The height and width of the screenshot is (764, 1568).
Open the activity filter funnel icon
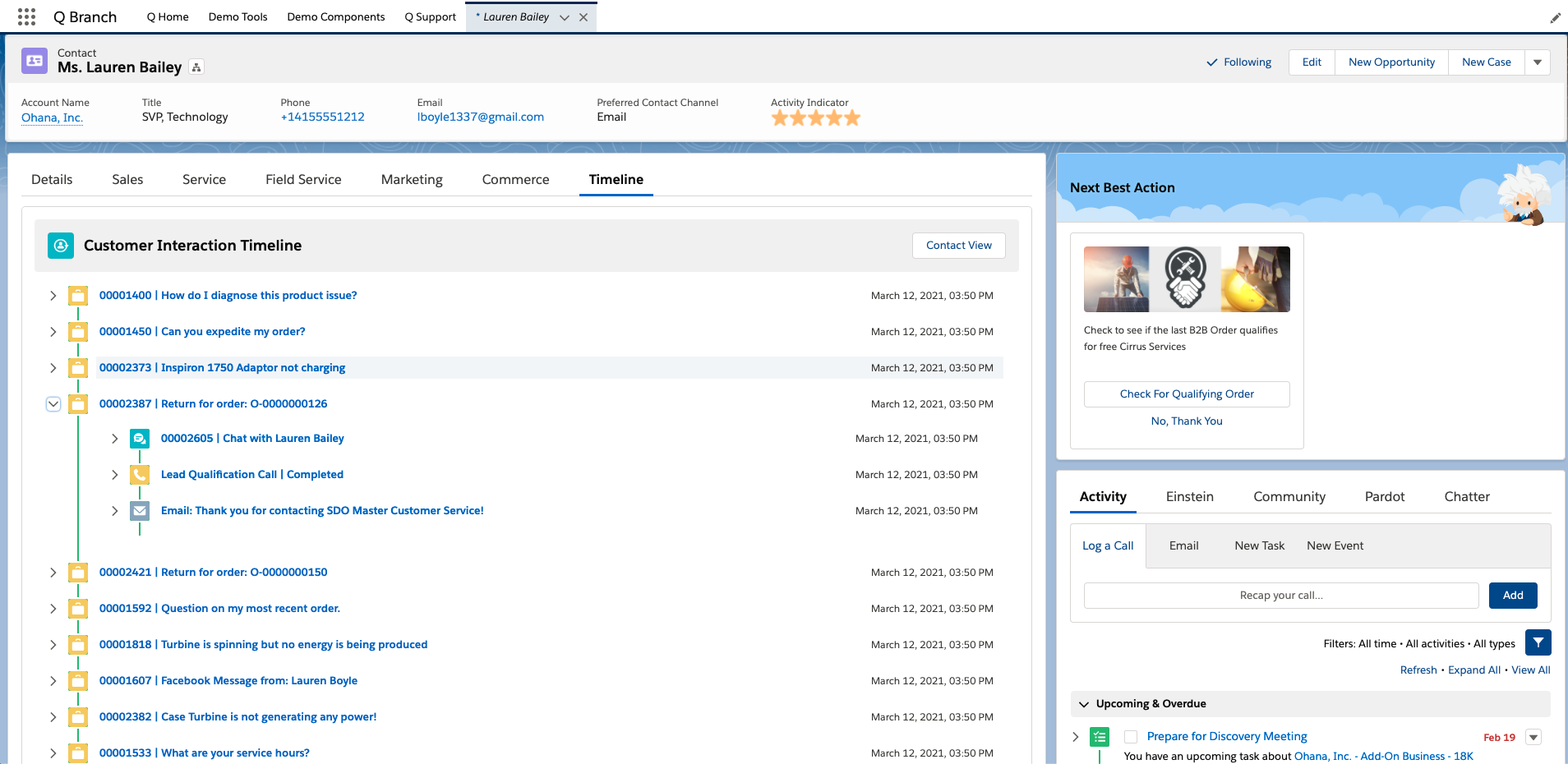point(1538,642)
